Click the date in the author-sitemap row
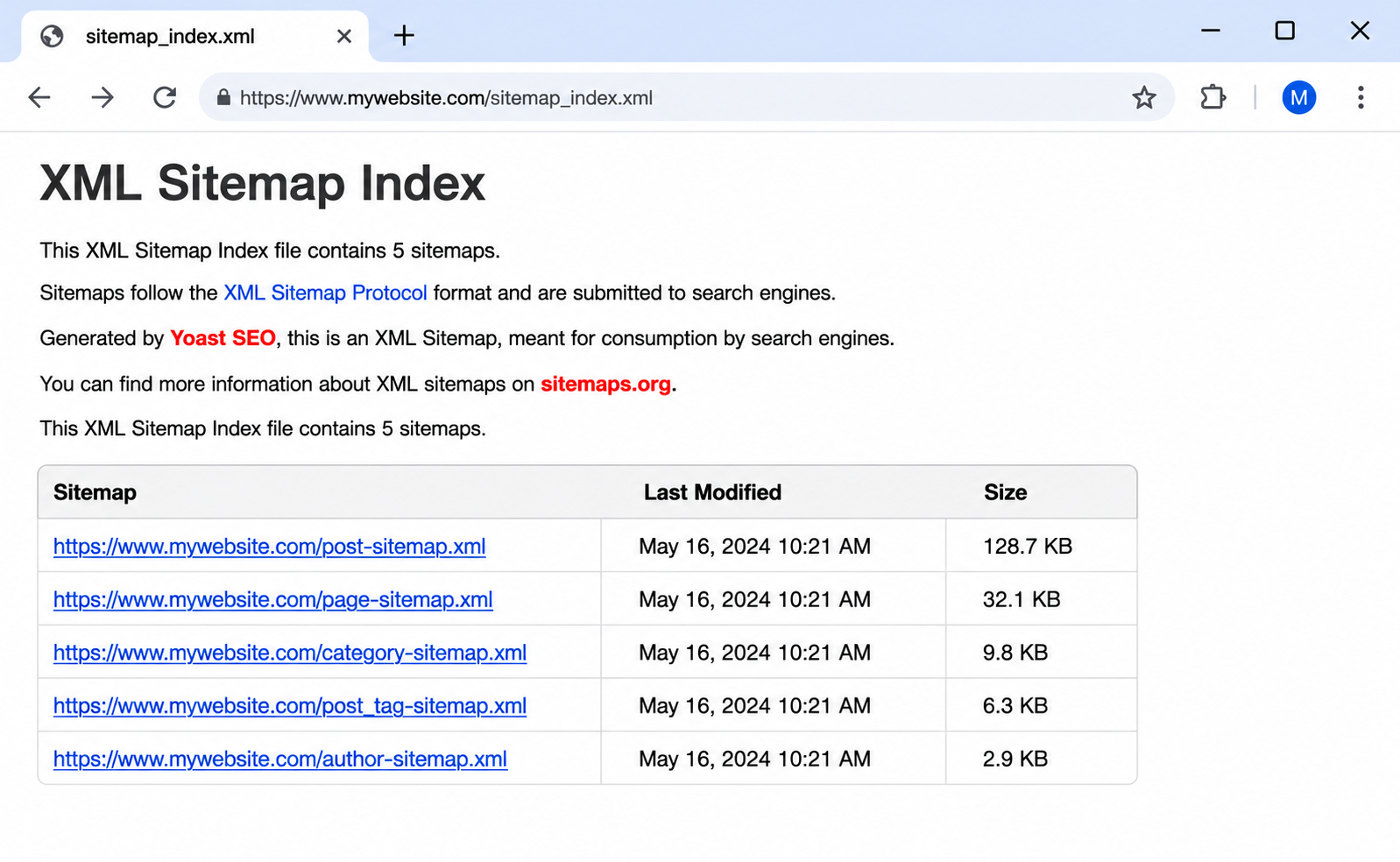Image resolution: width=1400 pixels, height=862 pixels. [x=754, y=760]
